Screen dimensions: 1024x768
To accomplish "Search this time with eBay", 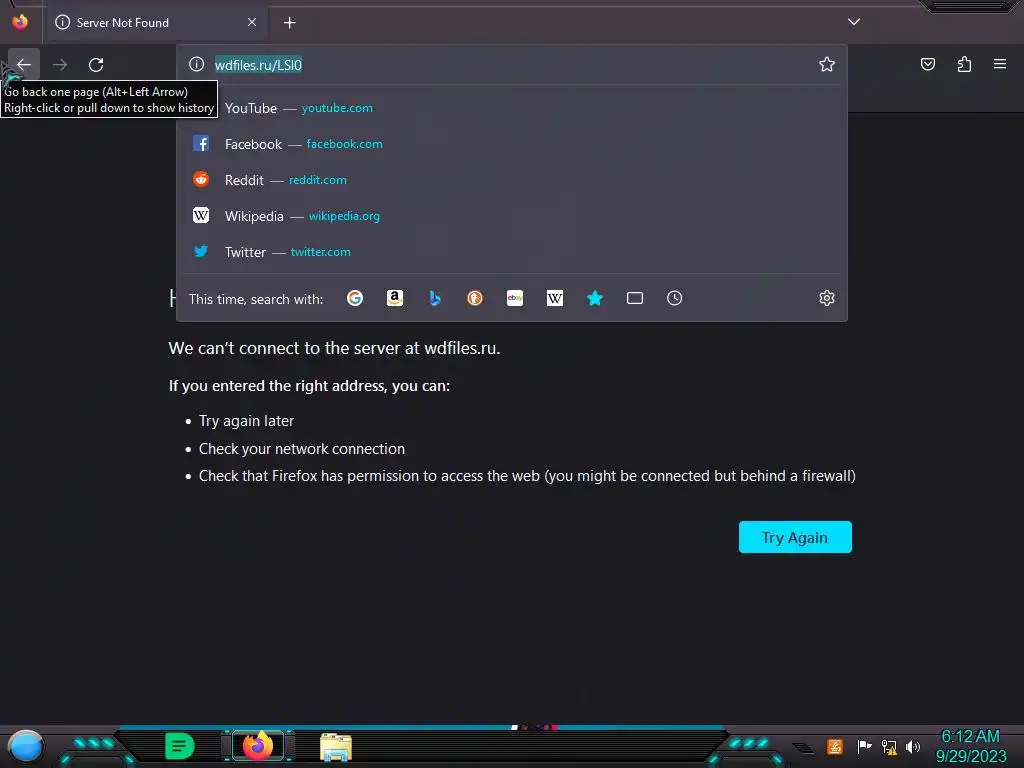I will click(515, 298).
